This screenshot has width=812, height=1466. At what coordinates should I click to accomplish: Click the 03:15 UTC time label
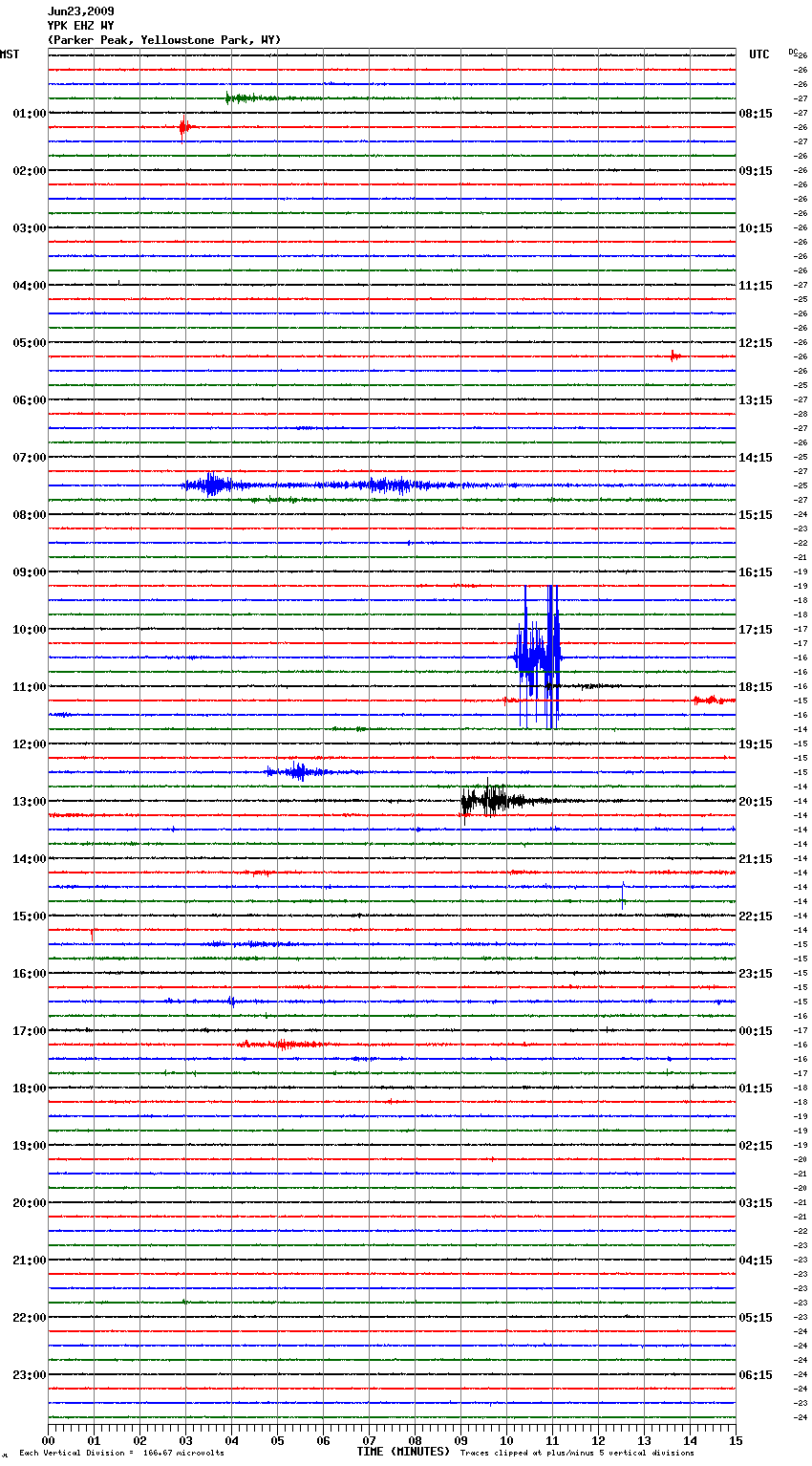pos(756,1202)
